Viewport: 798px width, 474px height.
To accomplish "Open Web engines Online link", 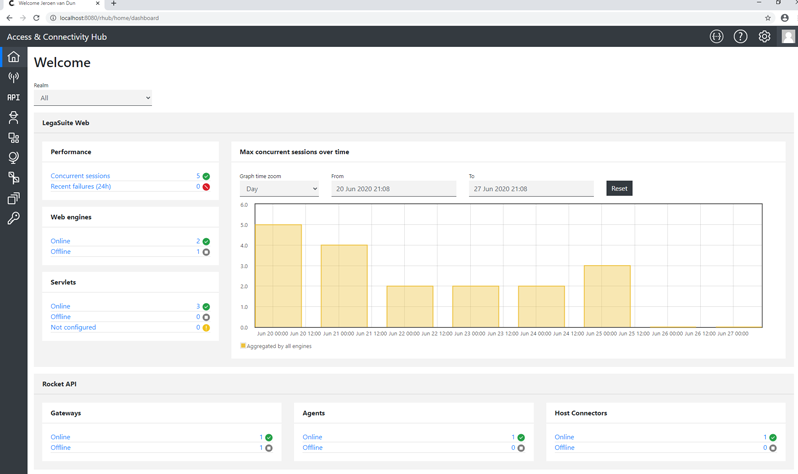I will tap(60, 241).
